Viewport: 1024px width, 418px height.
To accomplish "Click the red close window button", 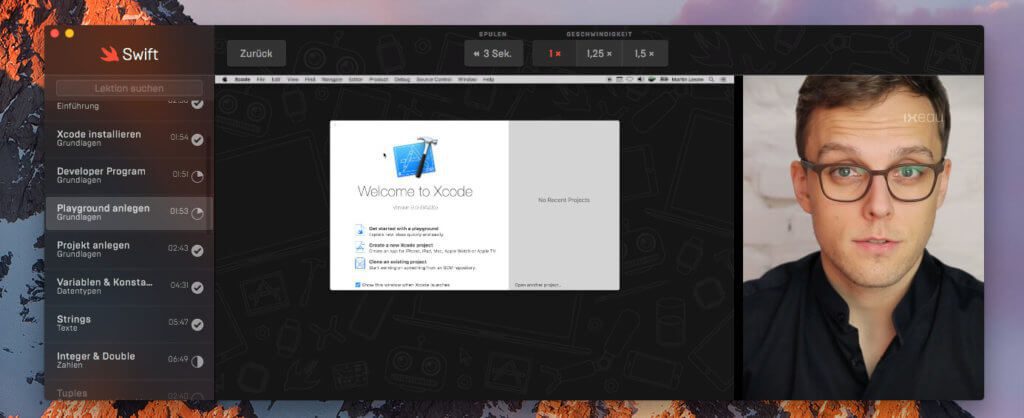I will tap(55, 33).
